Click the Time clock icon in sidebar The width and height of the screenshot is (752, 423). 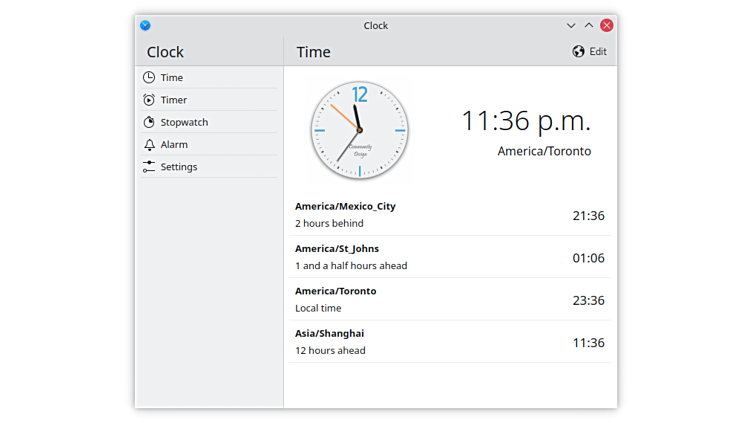point(149,78)
